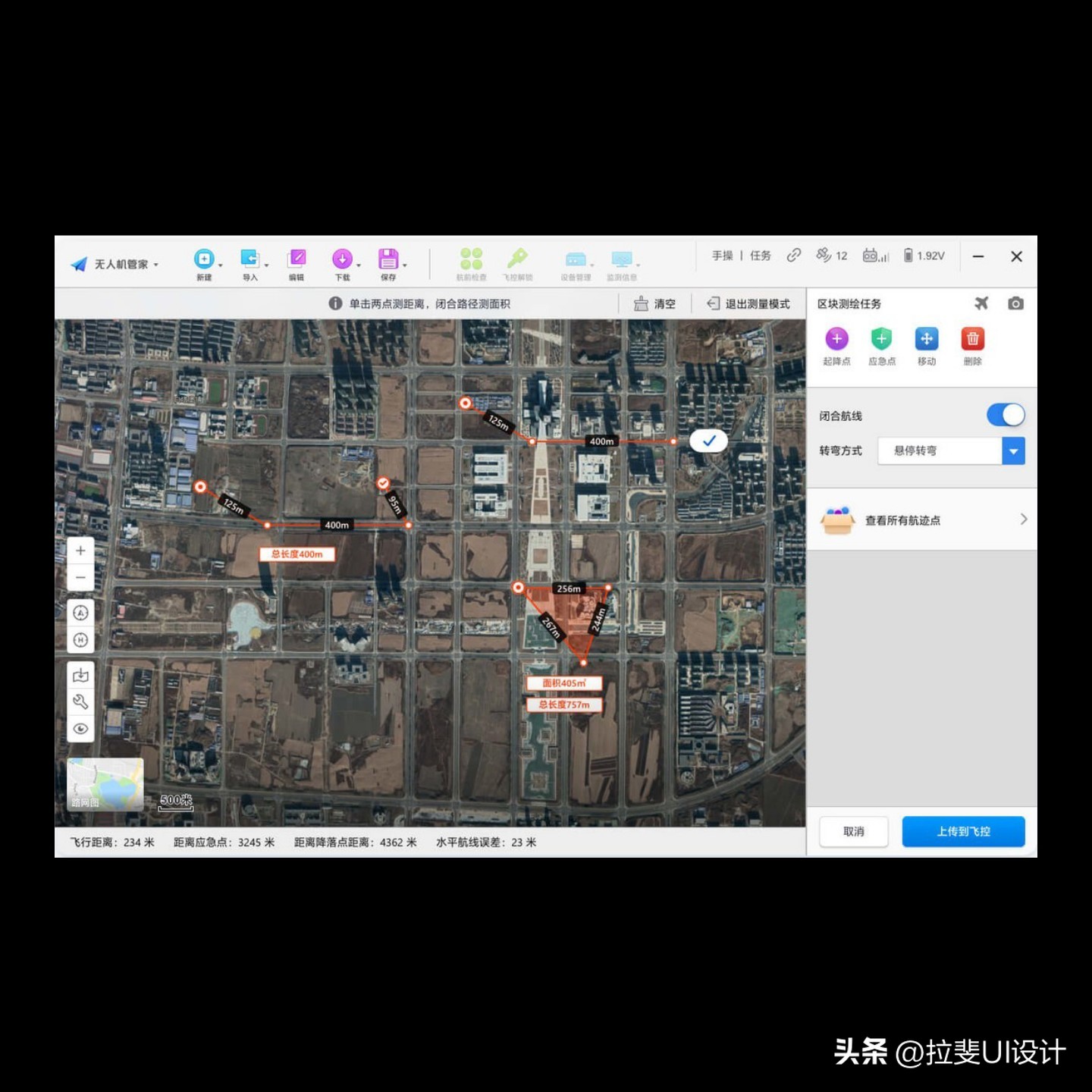Click the 下载 (Download) toolbar icon

[x=342, y=259]
